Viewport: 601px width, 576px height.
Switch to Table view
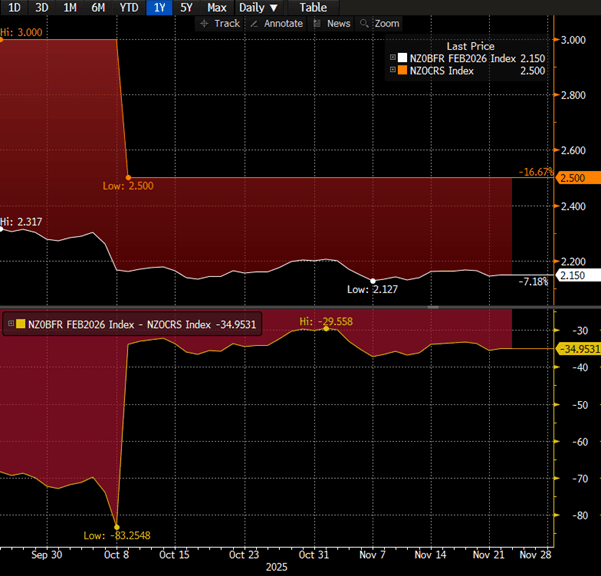(x=313, y=7)
